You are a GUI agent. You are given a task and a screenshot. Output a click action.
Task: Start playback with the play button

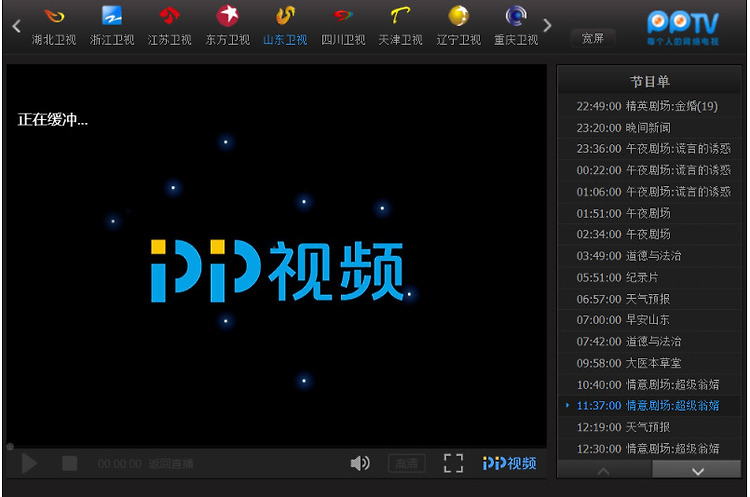click(29, 464)
